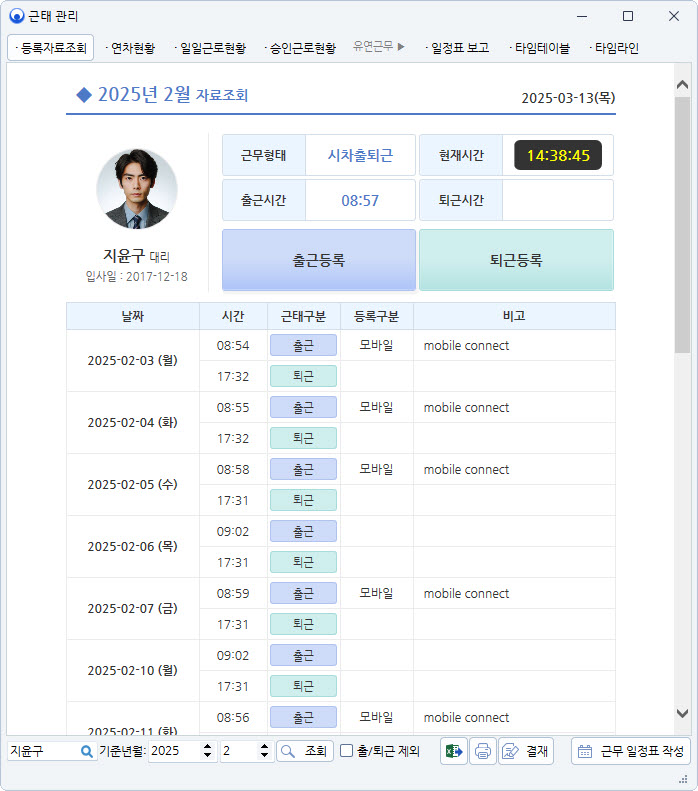
Task: Click the vertical scrollbar down arrow
Action: click(x=683, y=713)
